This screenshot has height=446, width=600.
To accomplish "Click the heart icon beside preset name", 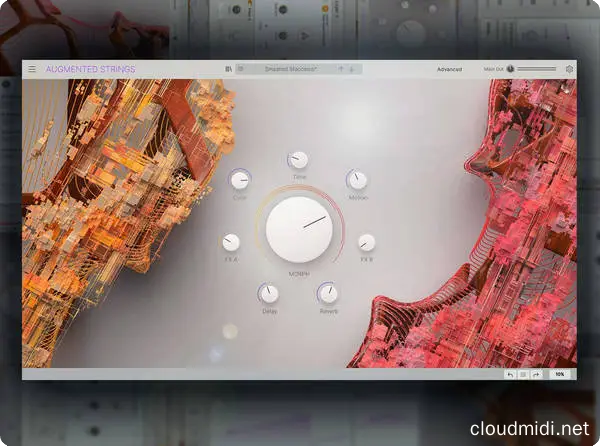I will point(241,70).
